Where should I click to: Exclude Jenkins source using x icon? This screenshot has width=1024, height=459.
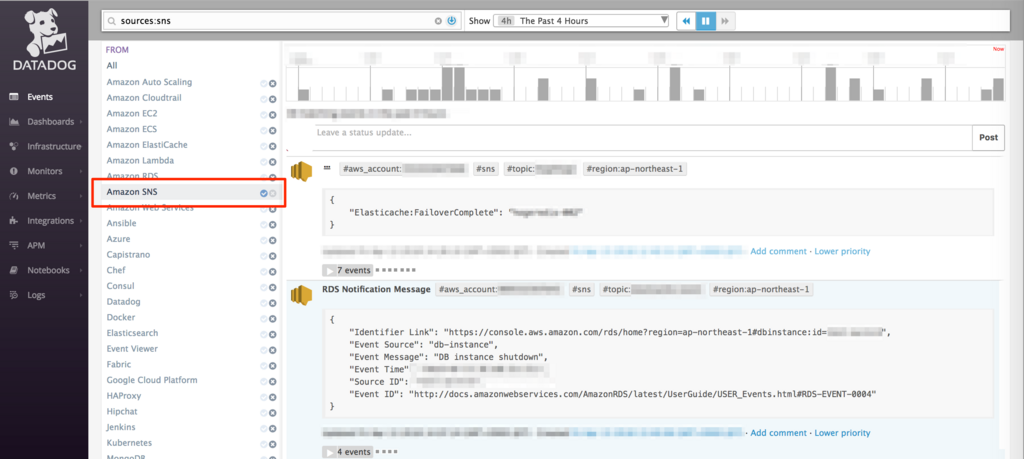click(272, 428)
